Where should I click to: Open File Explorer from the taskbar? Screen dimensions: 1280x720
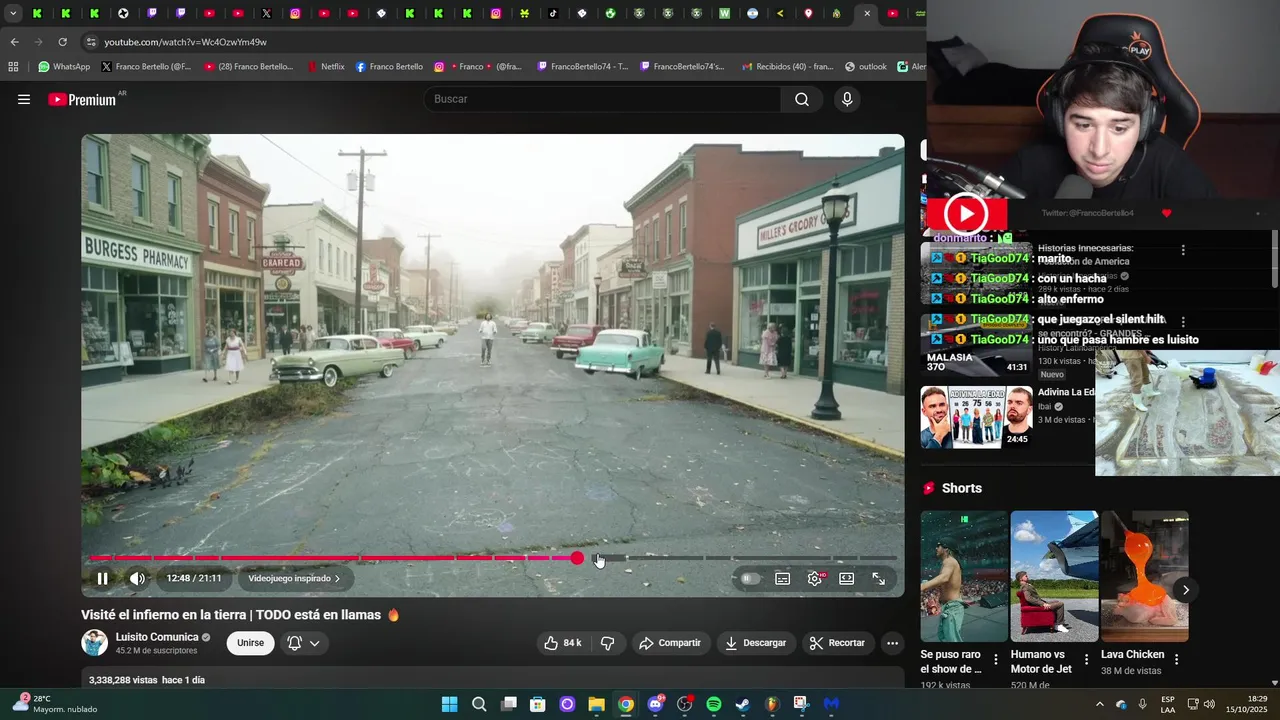[596, 704]
